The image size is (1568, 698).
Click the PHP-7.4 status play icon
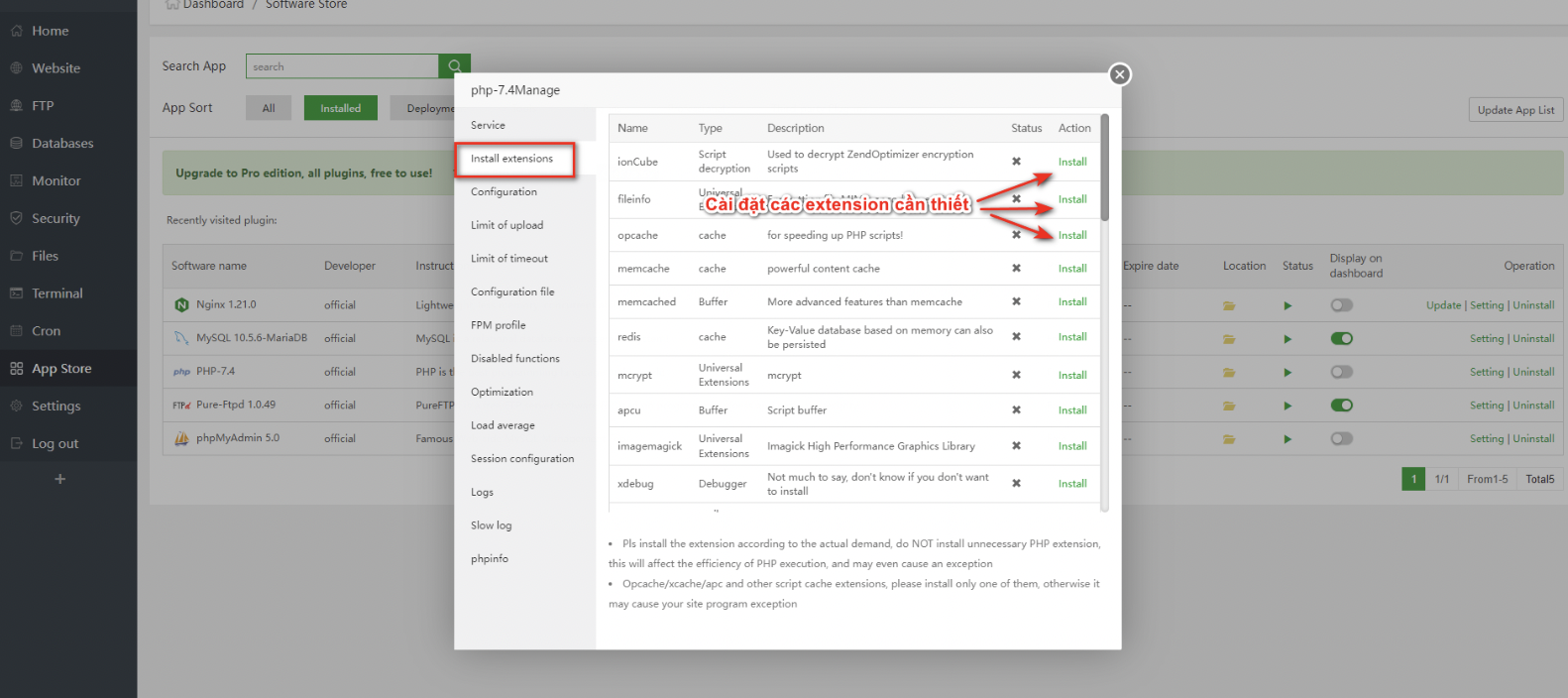[x=1288, y=372]
